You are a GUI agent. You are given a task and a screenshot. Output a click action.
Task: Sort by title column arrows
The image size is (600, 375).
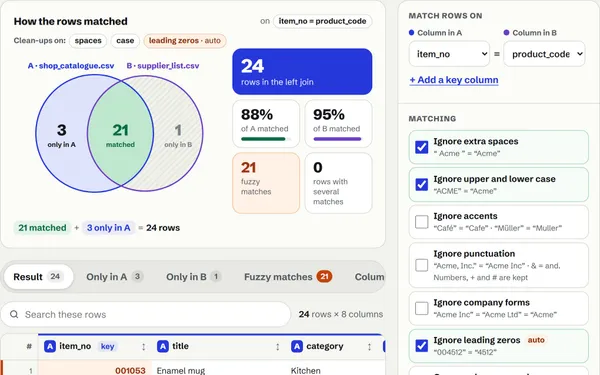(277, 347)
